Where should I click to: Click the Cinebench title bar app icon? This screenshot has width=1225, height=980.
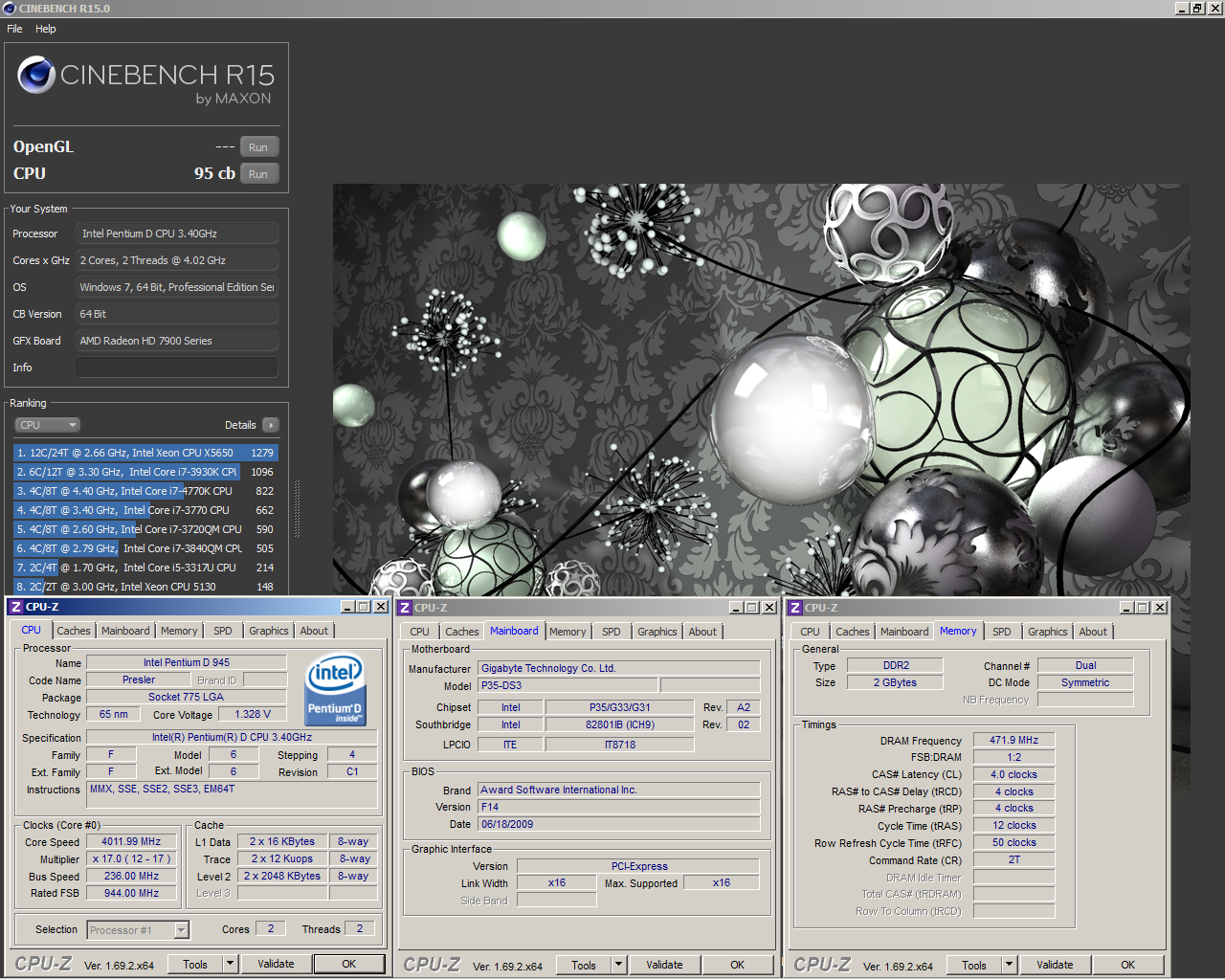click(10, 8)
